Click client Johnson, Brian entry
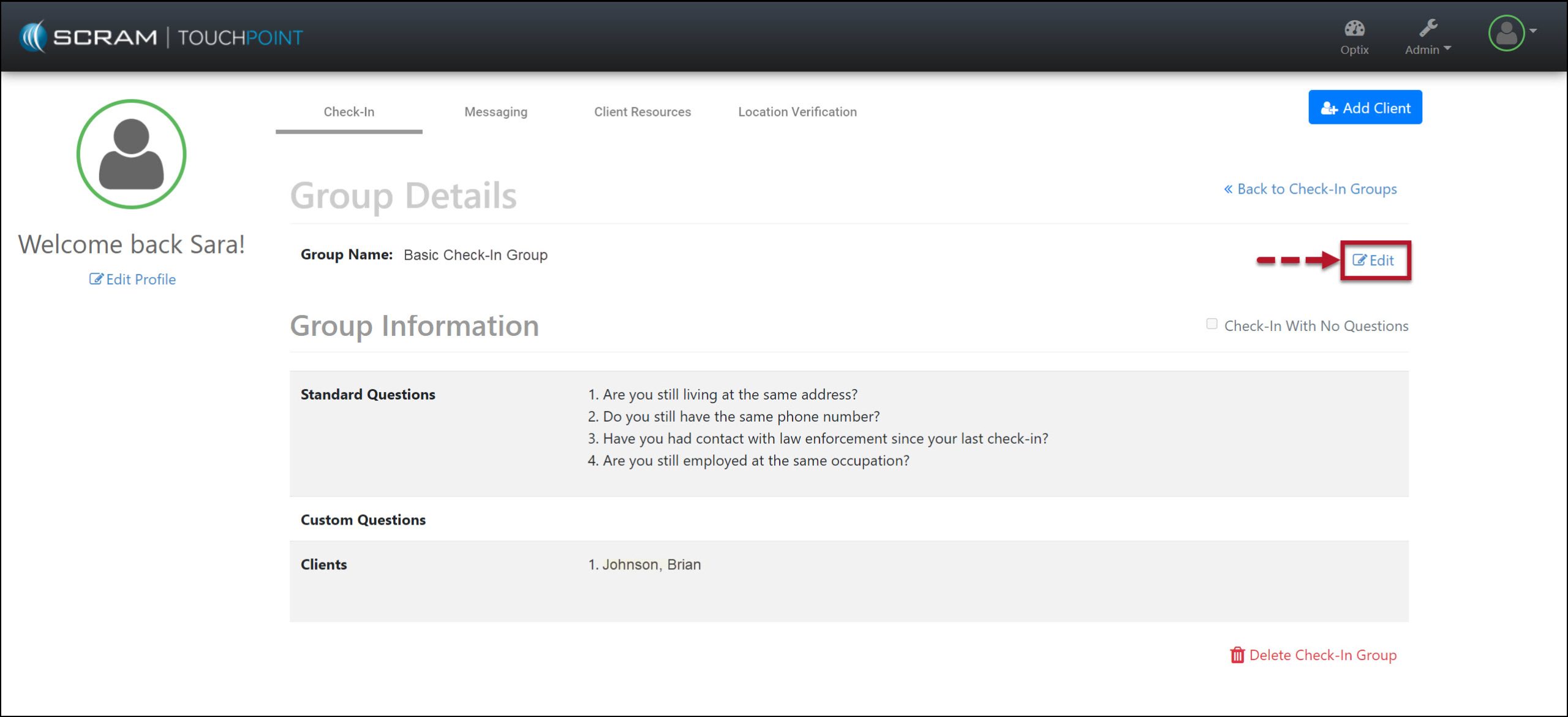1568x717 pixels. click(x=650, y=564)
